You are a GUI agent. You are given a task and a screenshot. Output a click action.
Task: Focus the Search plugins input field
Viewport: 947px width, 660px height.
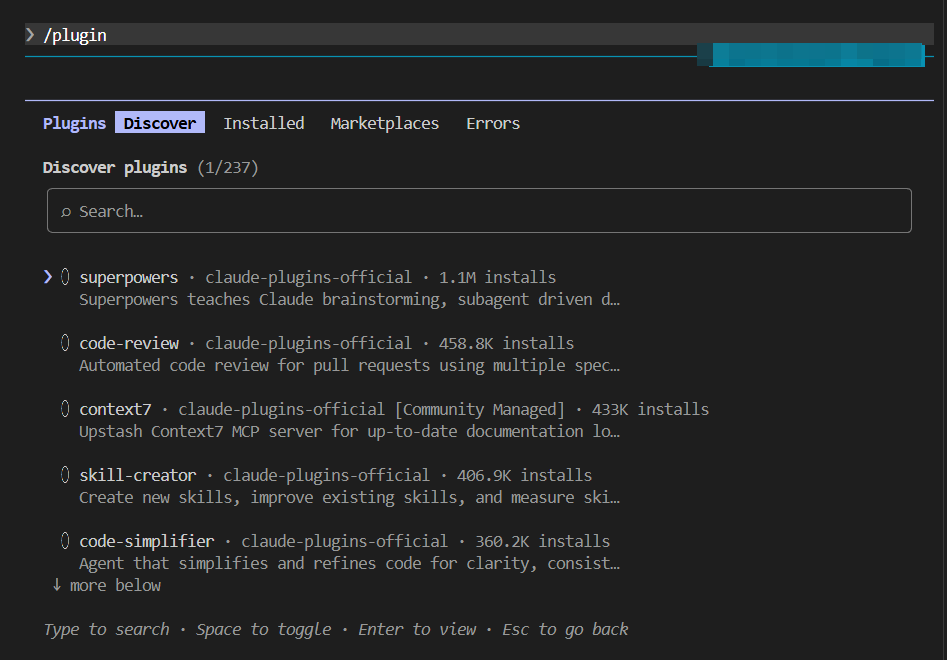coord(479,211)
